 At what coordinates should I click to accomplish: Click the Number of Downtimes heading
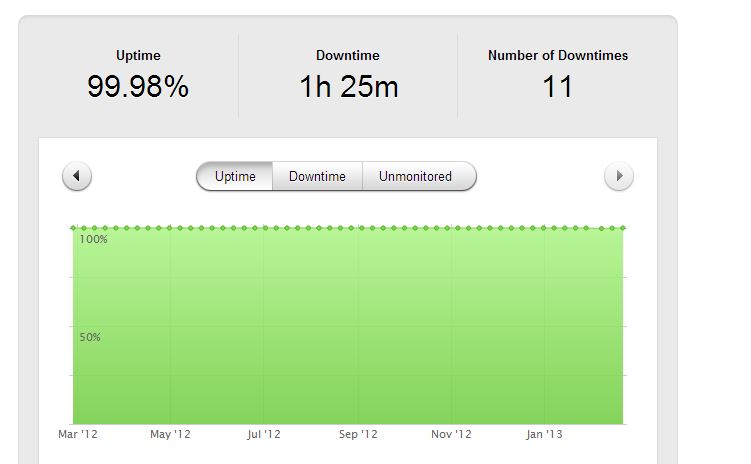[x=558, y=56]
